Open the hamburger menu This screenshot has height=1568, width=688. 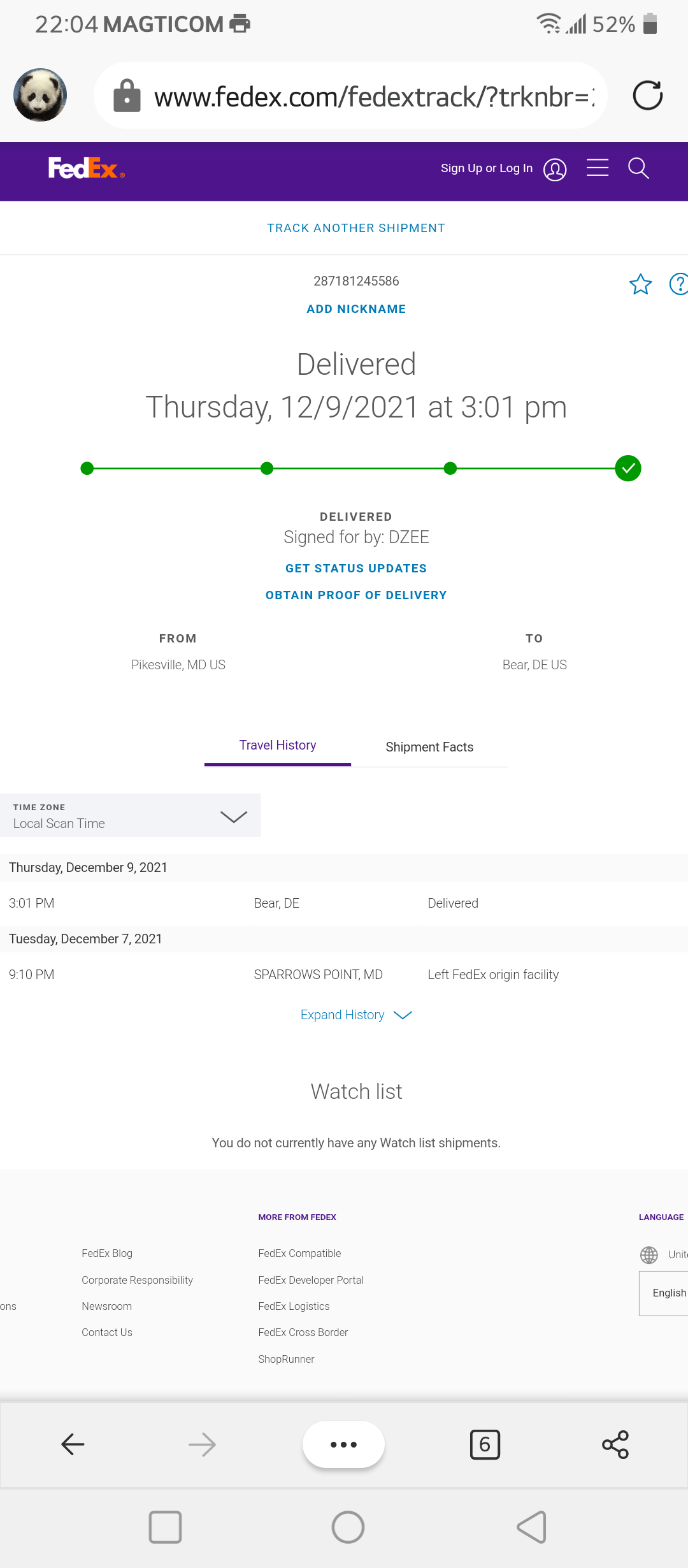point(598,168)
